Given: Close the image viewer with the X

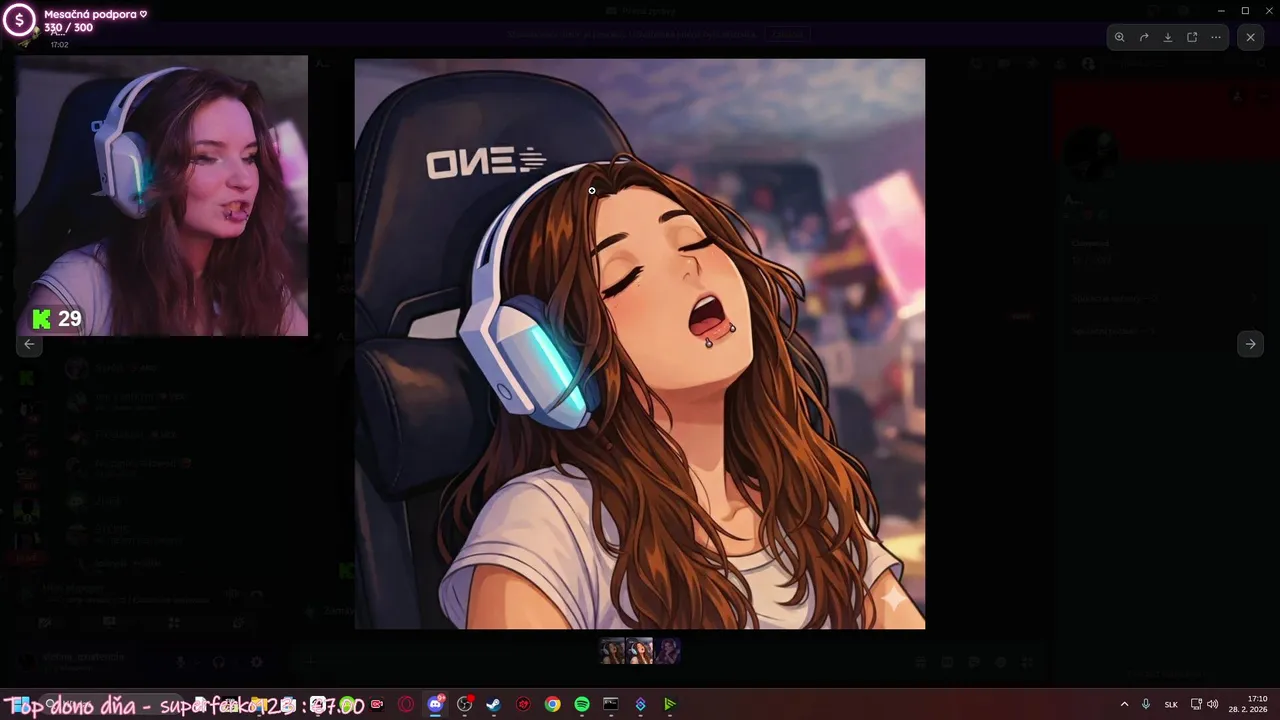Looking at the screenshot, I should (1250, 37).
